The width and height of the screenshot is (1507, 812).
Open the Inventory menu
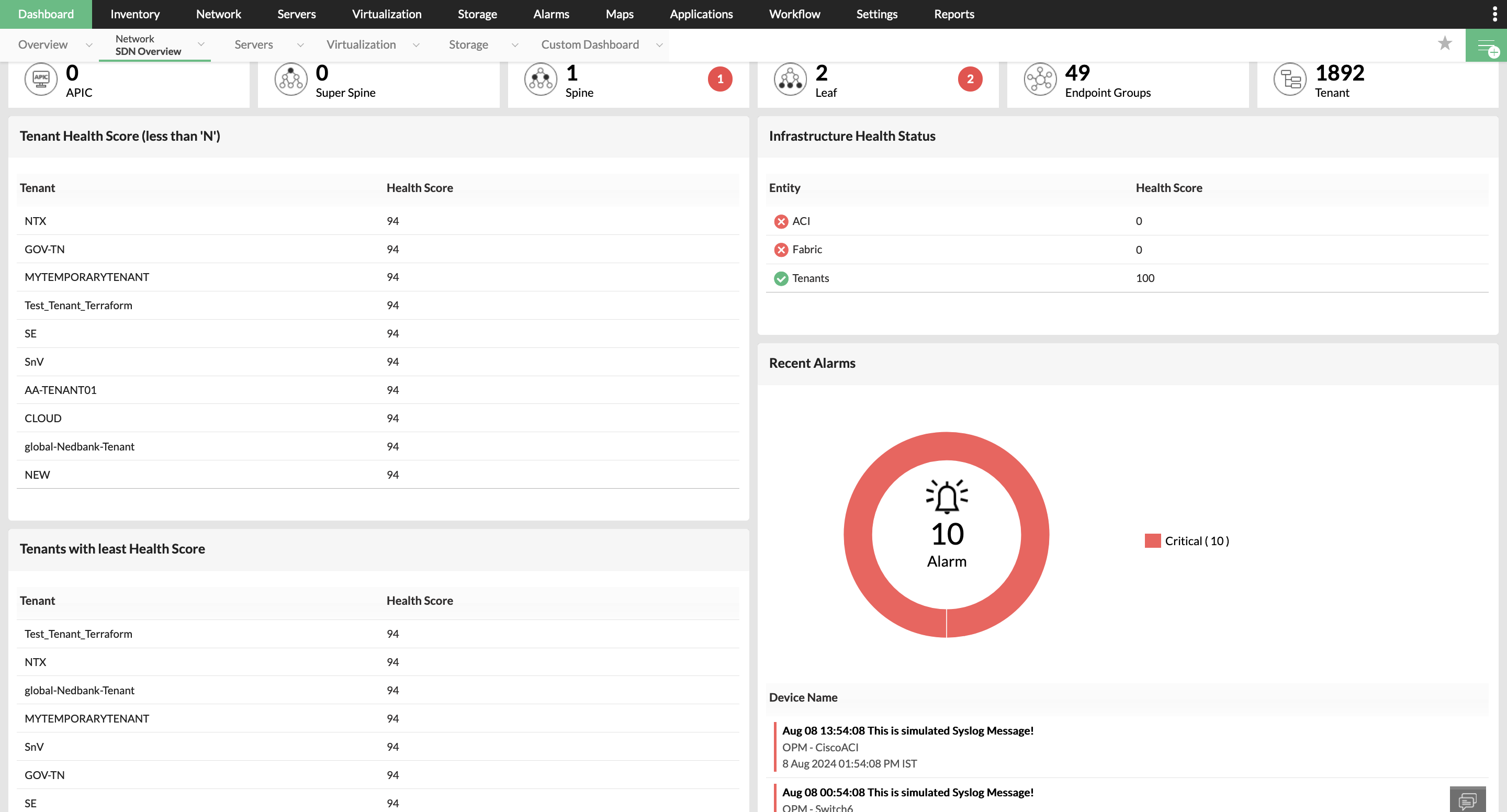[x=134, y=14]
